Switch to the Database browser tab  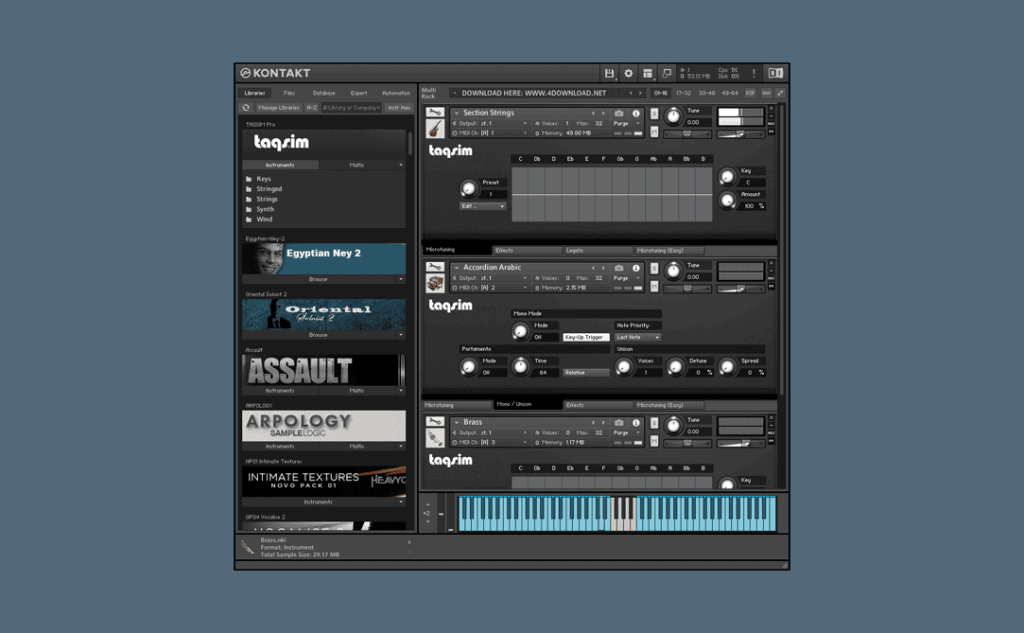click(x=324, y=93)
